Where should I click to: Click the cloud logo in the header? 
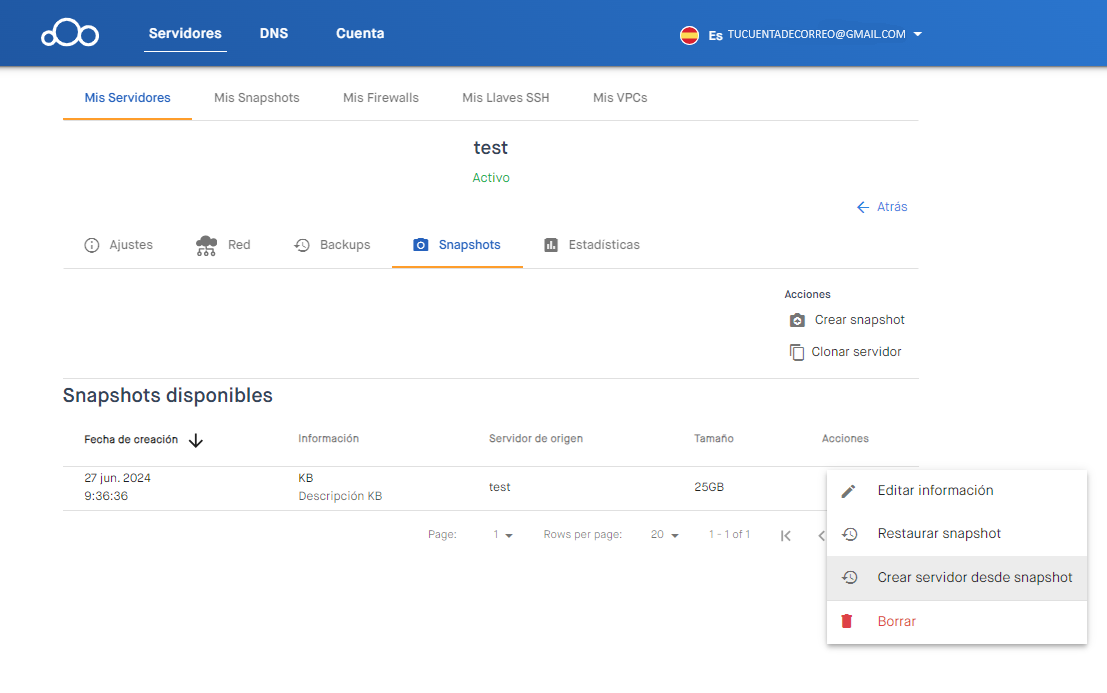coord(69,32)
